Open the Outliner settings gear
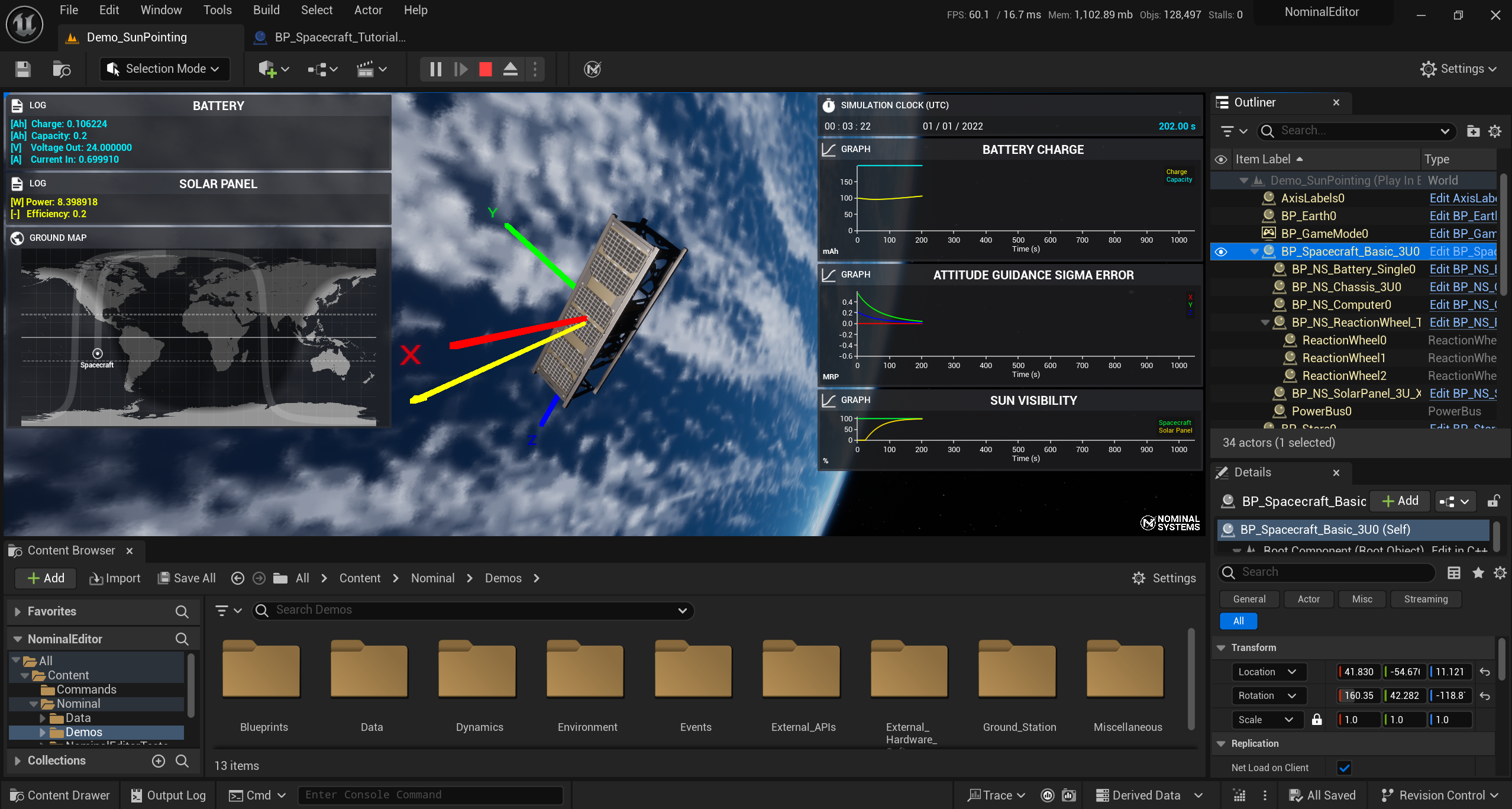 1495,131
